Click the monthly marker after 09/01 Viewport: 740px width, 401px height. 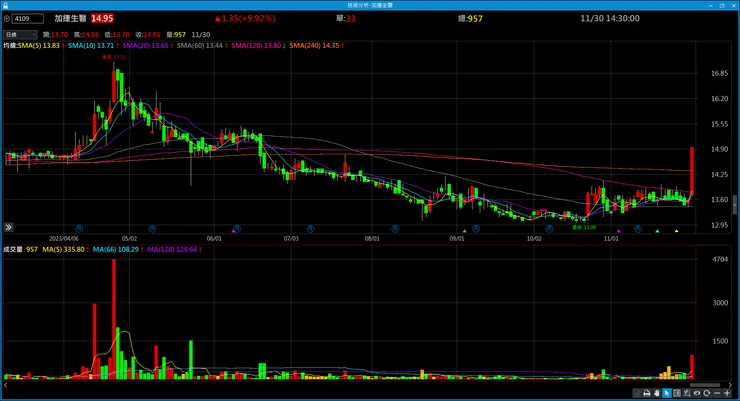pyautogui.click(x=476, y=229)
